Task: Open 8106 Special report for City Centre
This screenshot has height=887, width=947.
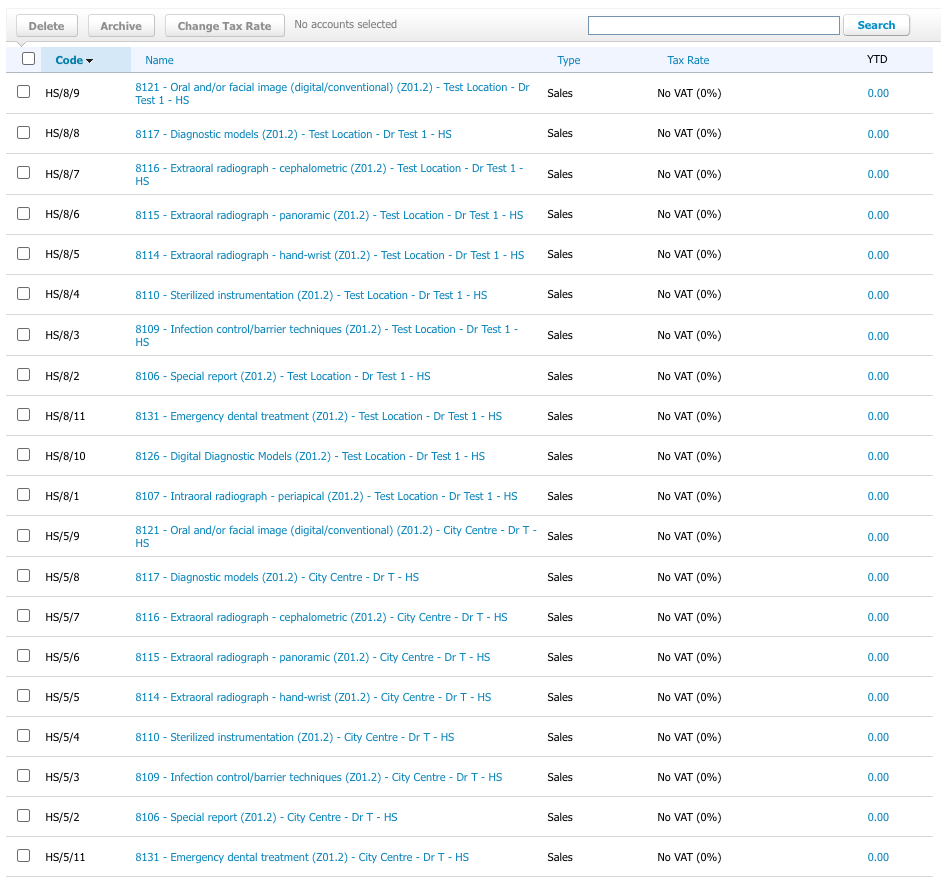Action: [265, 817]
